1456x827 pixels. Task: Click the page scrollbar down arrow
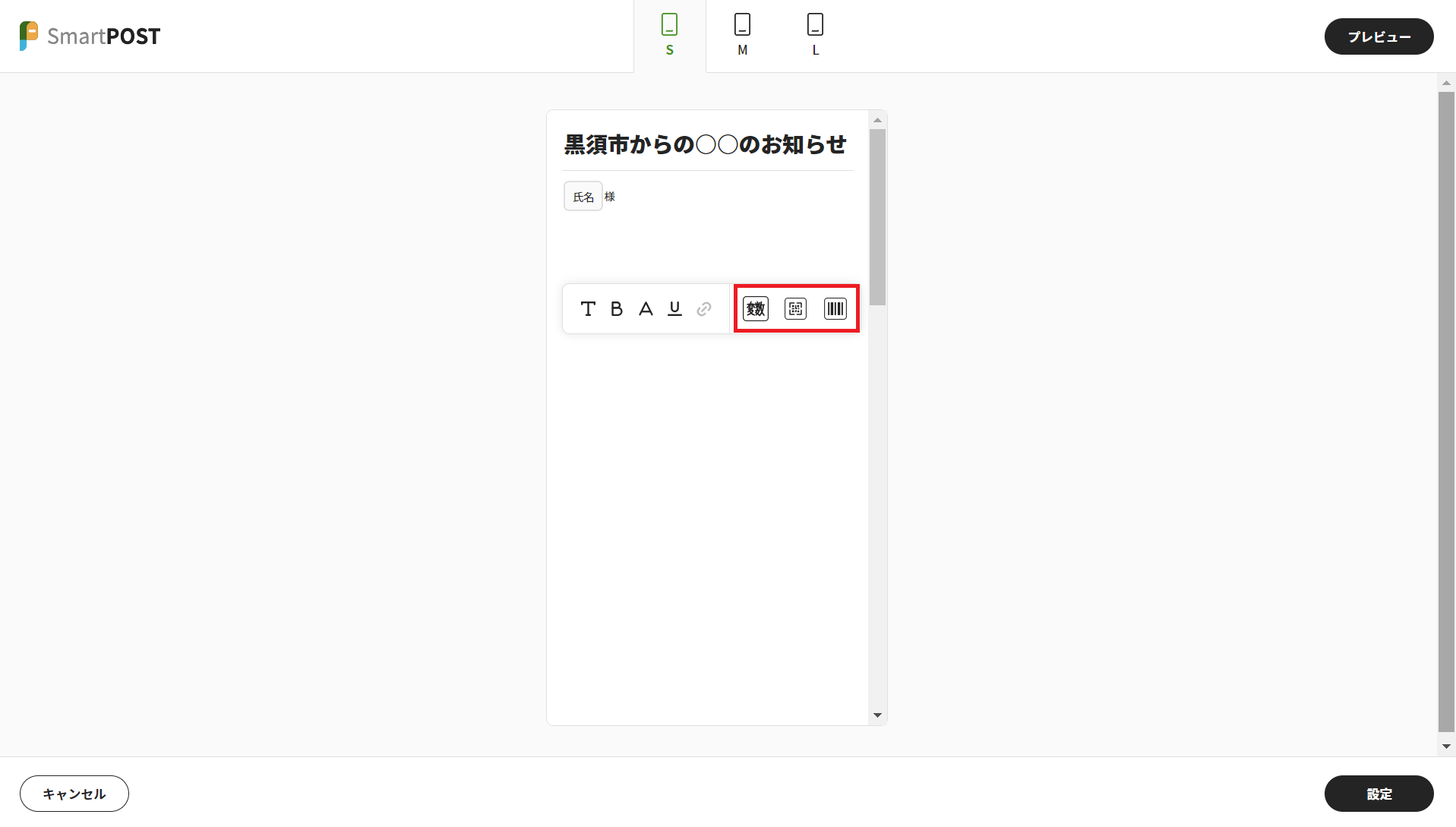click(x=1446, y=747)
